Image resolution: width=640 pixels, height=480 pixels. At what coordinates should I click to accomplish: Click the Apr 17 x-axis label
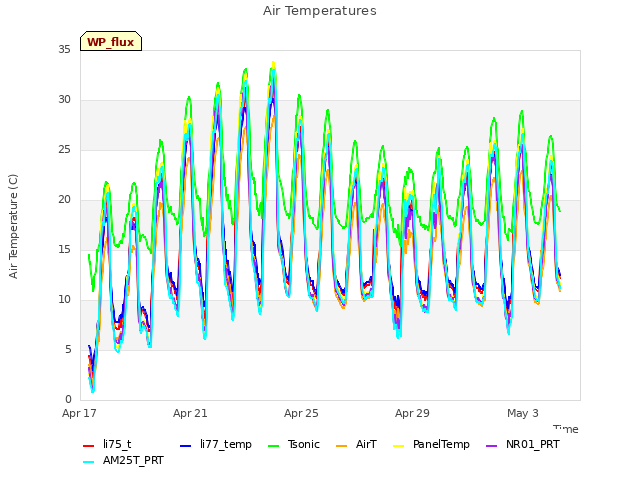coord(79,413)
